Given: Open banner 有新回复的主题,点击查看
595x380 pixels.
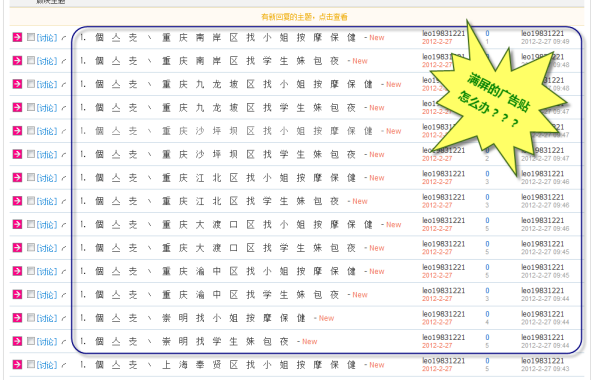Looking at the screenshot, I should tap(304, 17).
